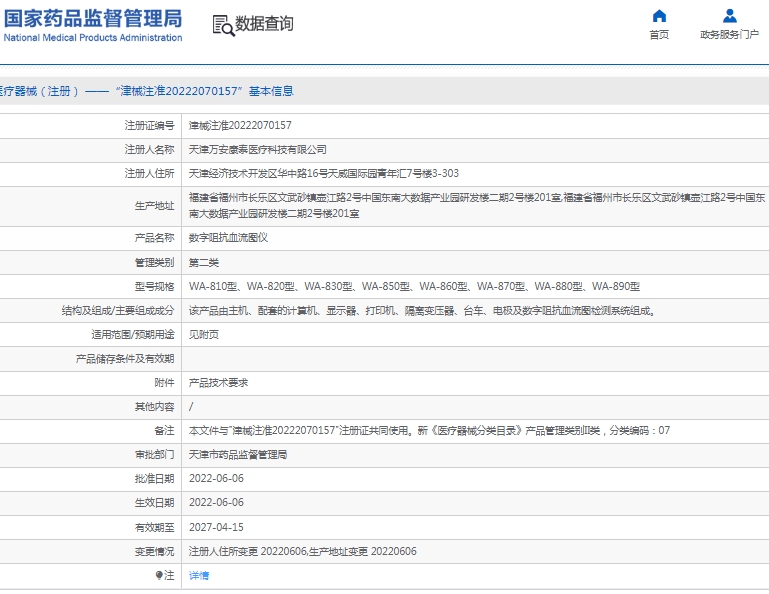
Task: Click the 生产地址 row label
Action: click(154, 206)
